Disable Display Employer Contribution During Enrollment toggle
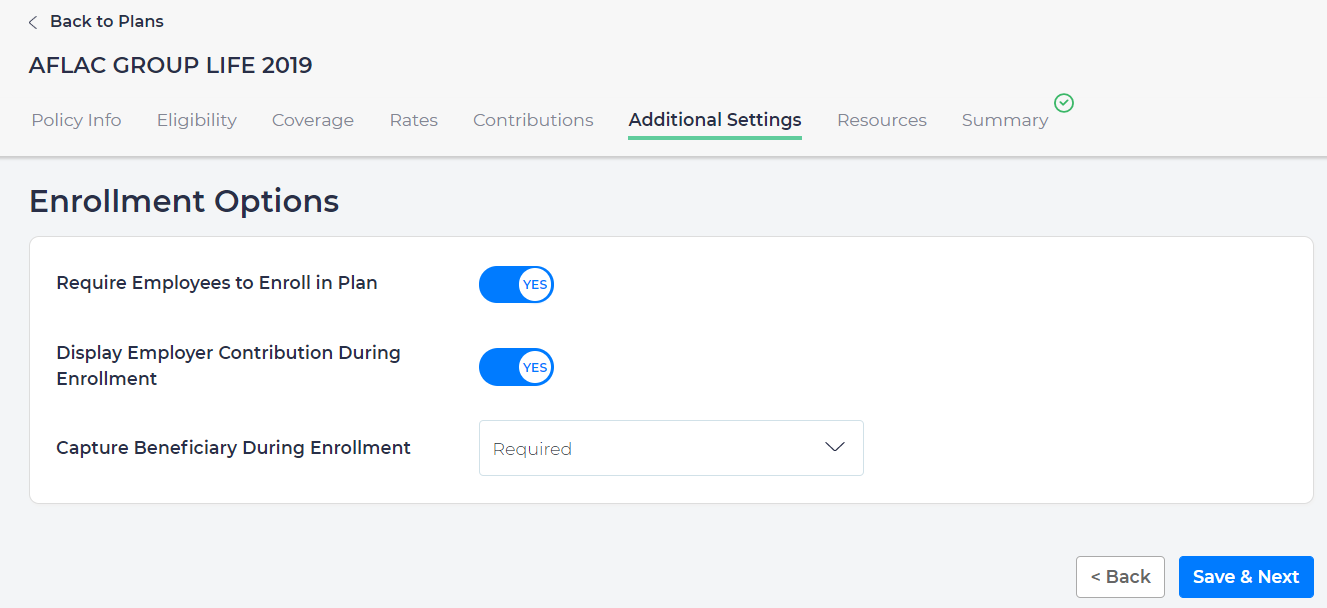This screenshot has width=1327, height=608. (516, 367)
